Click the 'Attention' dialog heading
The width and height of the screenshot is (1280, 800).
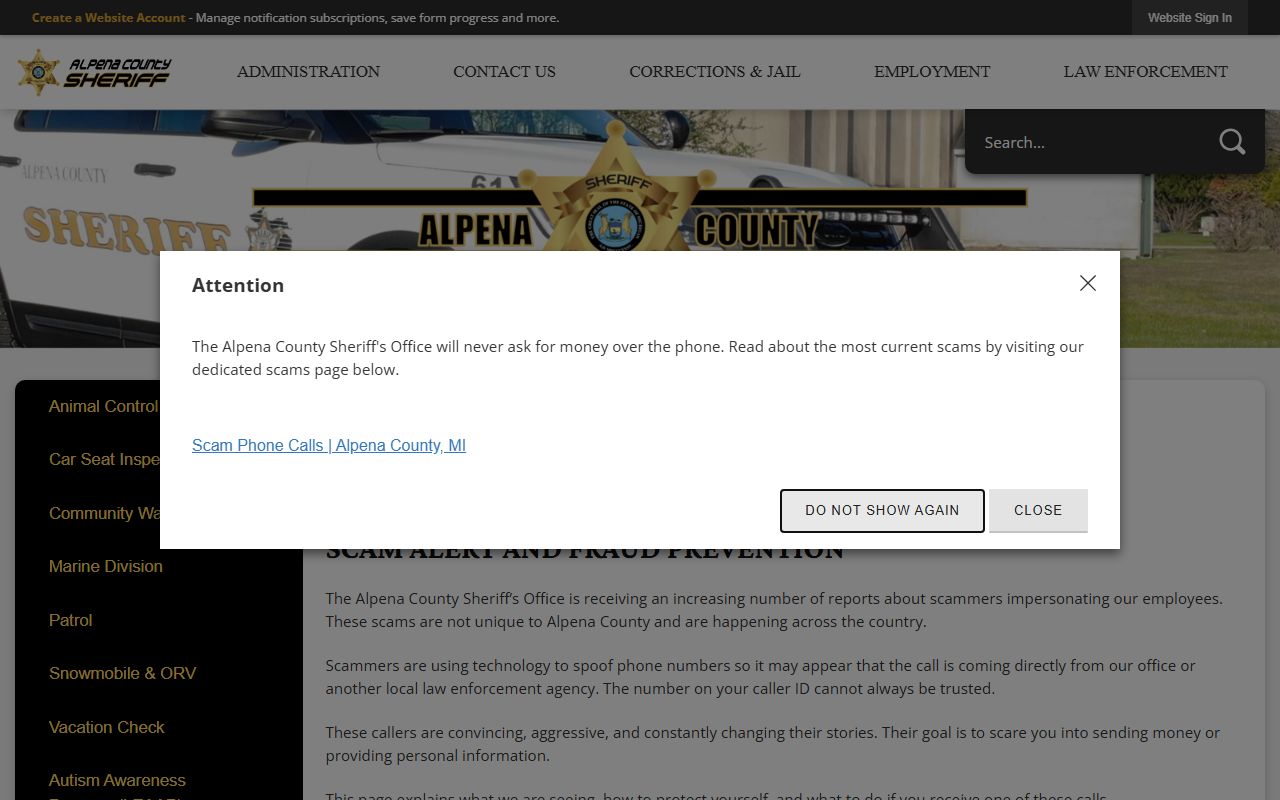click(x=238, y=285)
